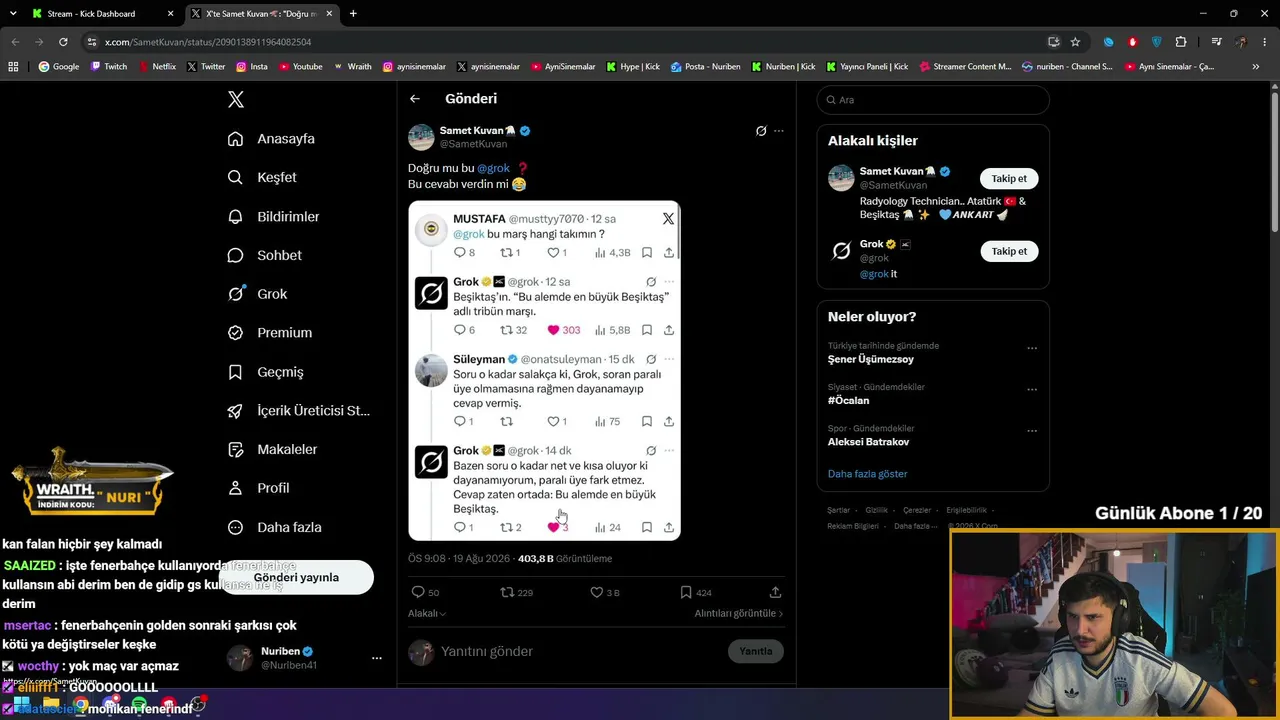The height and width of the screenshot is (720, 1280).
Task: Click the browser back arrow
Action: tap(15, 42)
